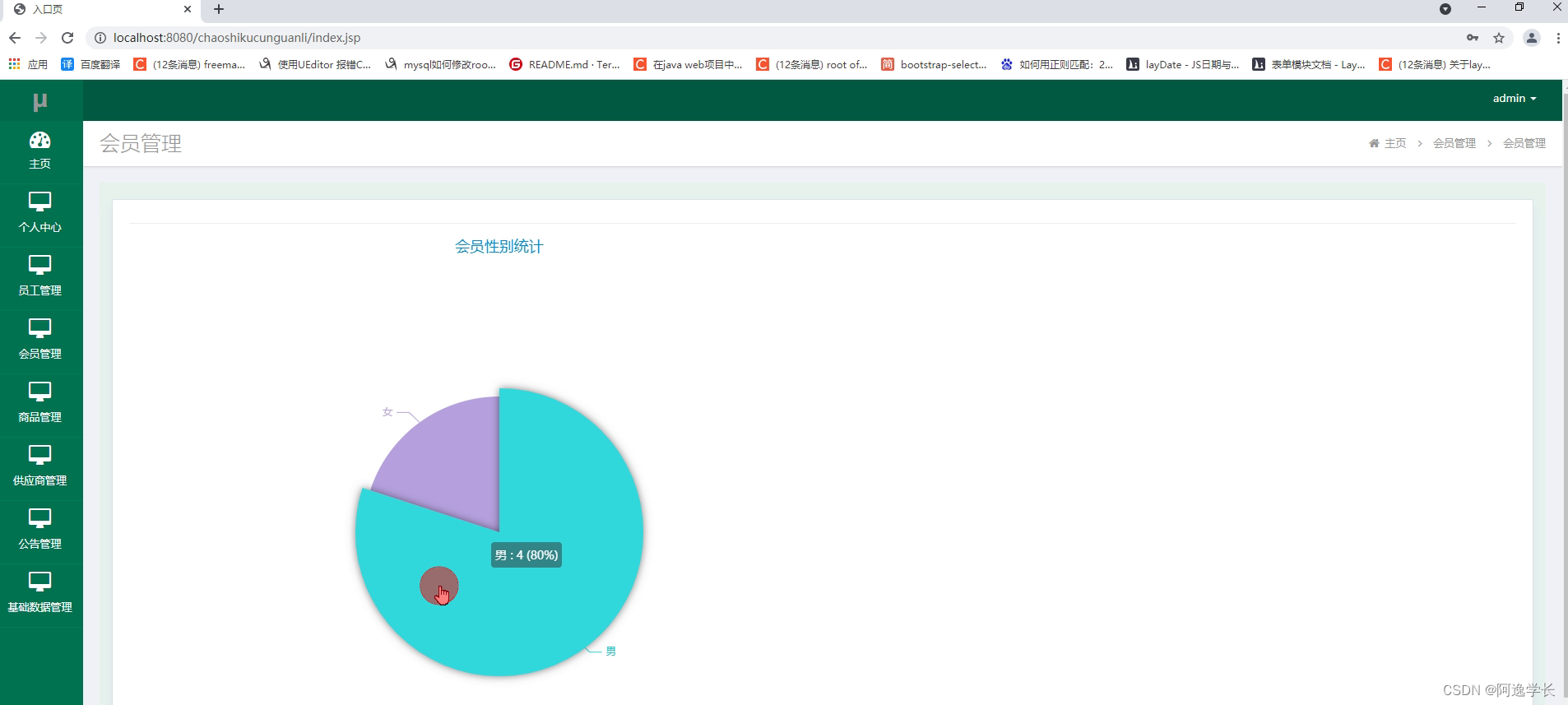Open the 使用UEditor 报错 bookmark
The width and height of the screenshot is (1568, 705).
315,64
